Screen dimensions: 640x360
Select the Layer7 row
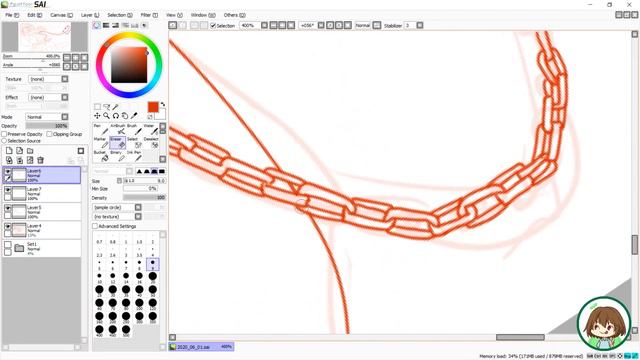click(x=42, y=193)
